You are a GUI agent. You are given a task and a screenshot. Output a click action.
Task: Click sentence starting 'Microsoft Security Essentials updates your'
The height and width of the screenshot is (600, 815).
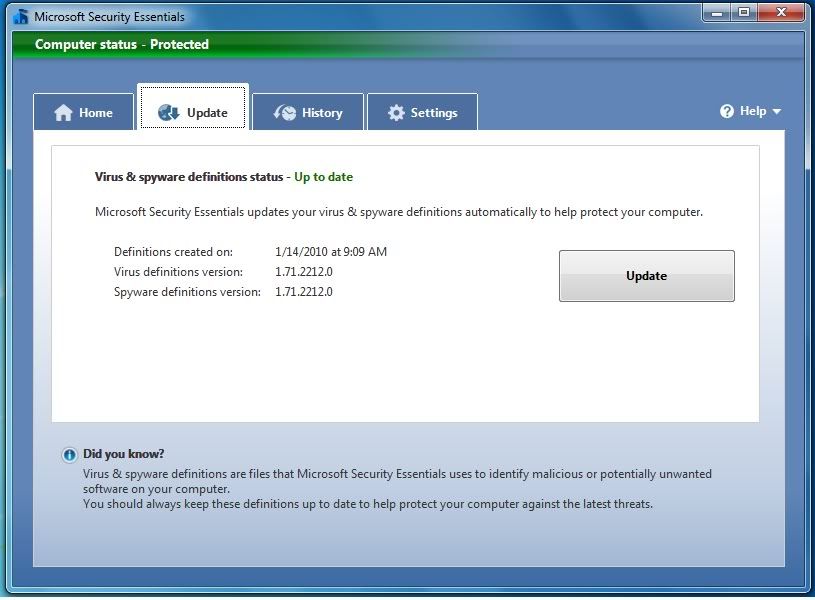point(399,212)
